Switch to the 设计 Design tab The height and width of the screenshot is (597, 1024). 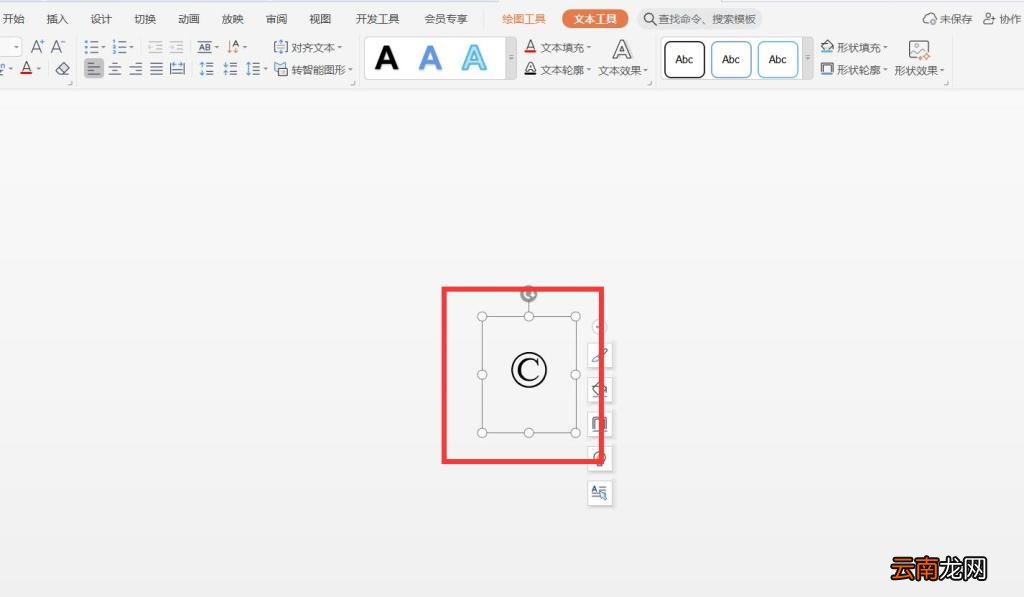click(101, 19)
